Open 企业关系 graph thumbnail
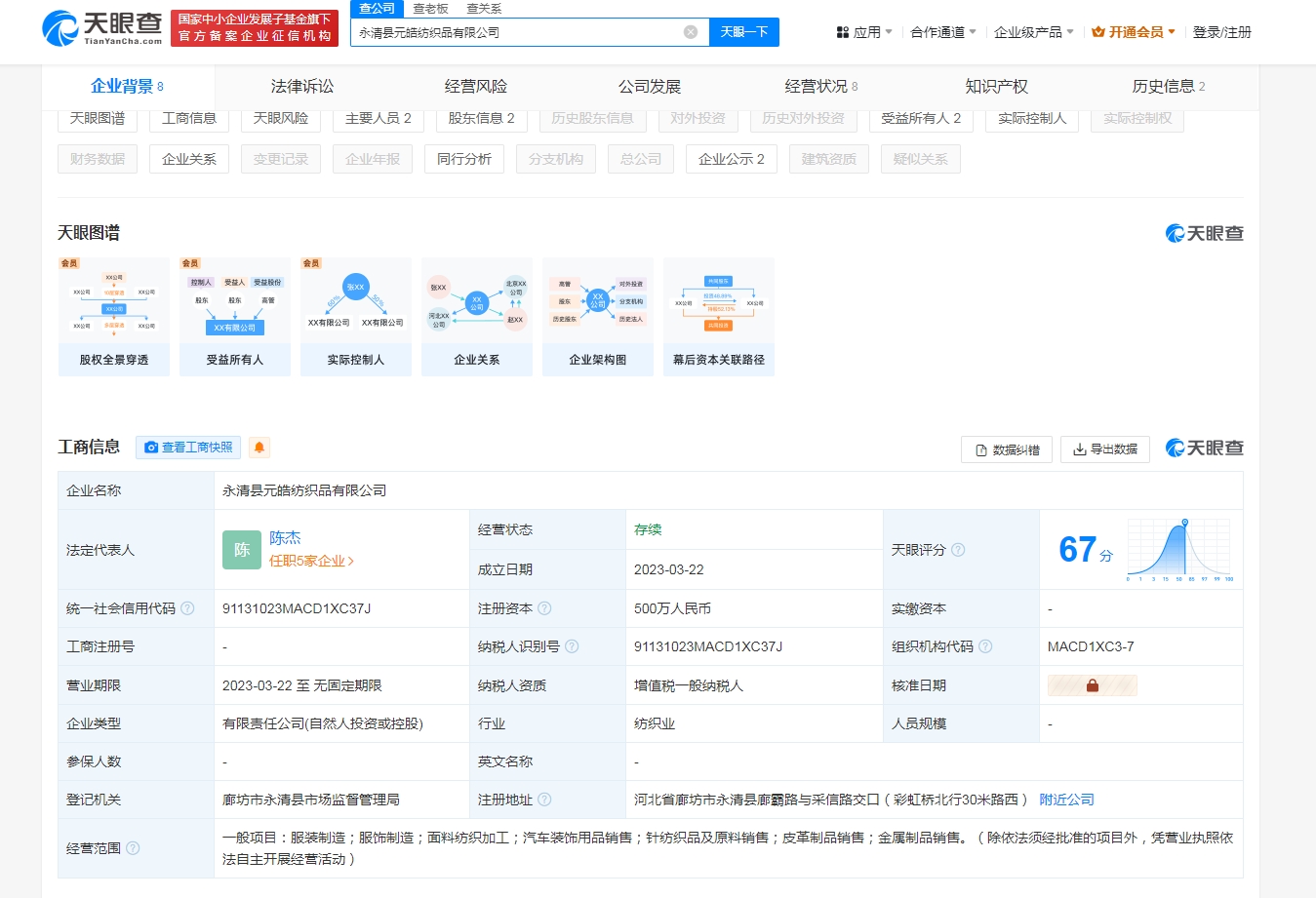 (x=477, y=317)
